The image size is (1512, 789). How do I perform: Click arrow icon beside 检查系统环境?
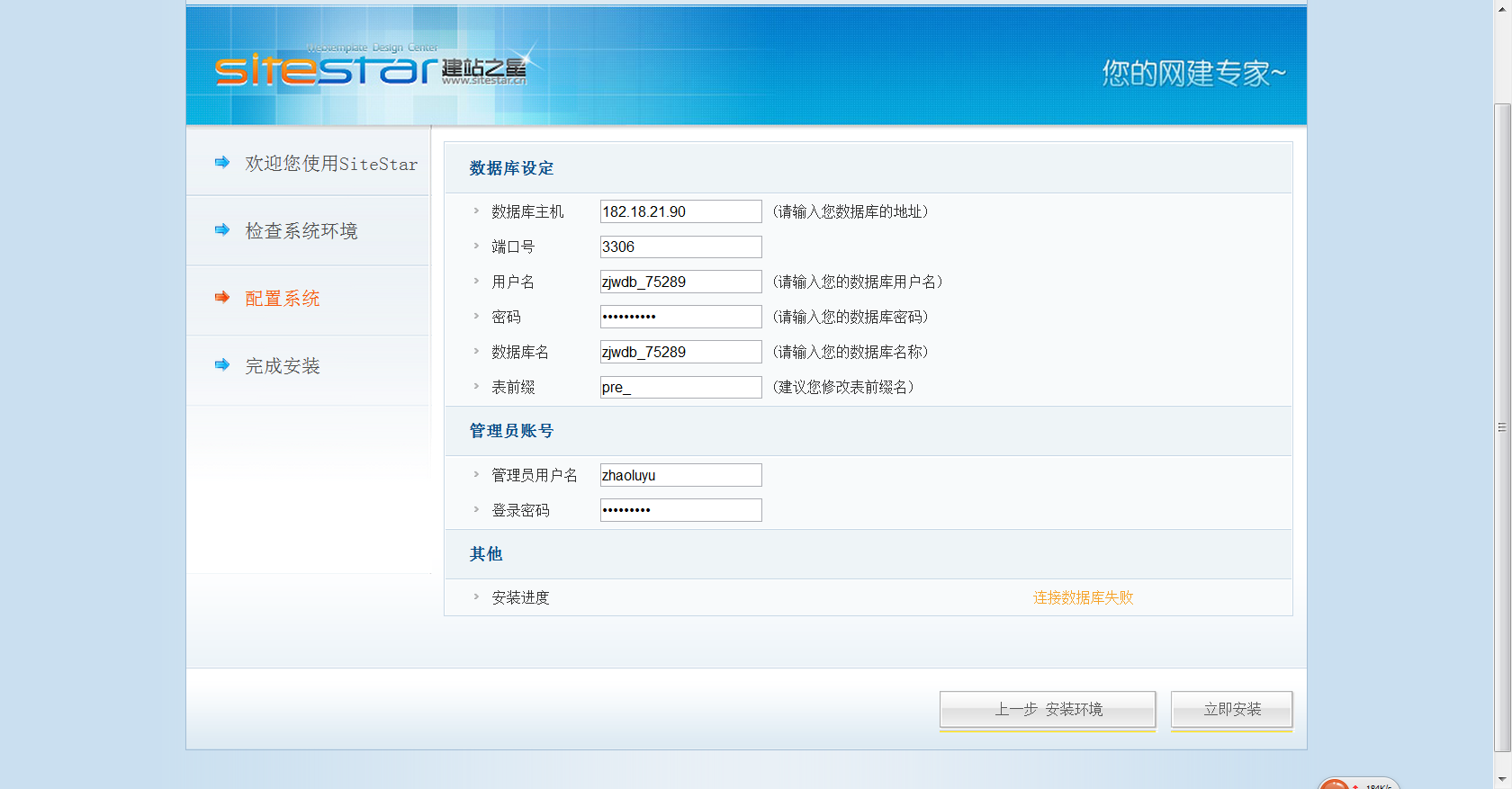click(222, 230)
